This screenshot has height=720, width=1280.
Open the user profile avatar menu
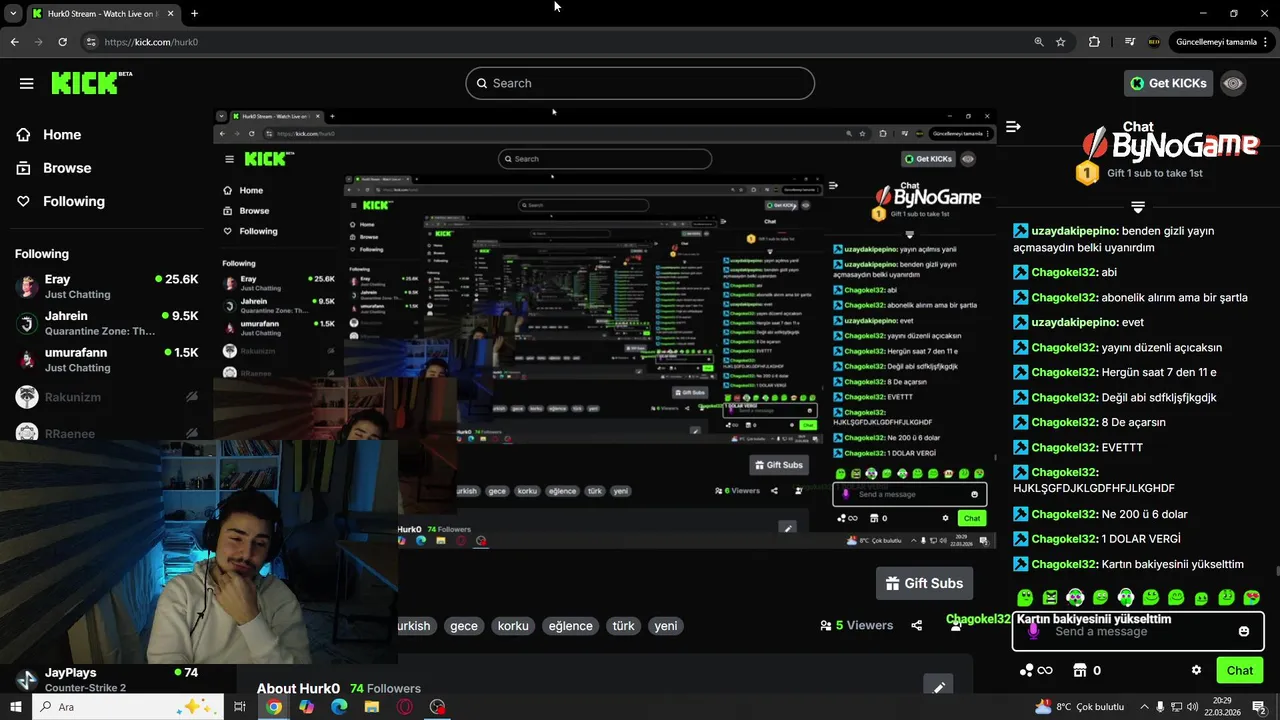coord(1233,83)
